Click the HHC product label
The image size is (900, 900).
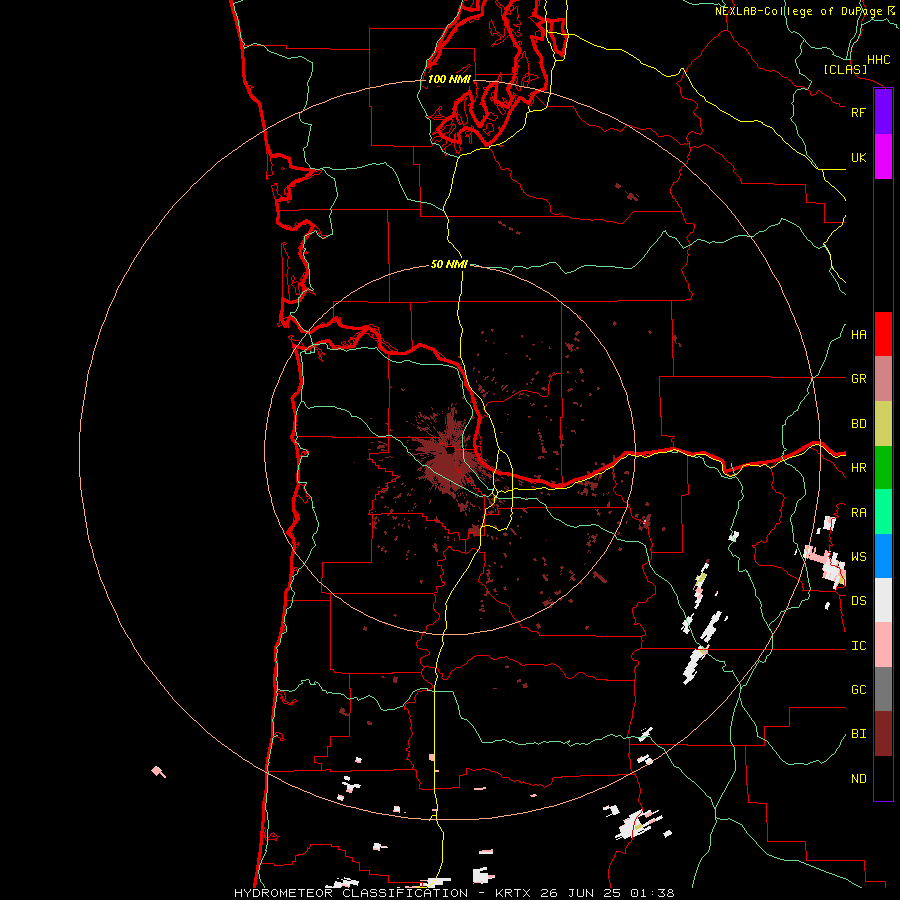(x=878, y=60)
